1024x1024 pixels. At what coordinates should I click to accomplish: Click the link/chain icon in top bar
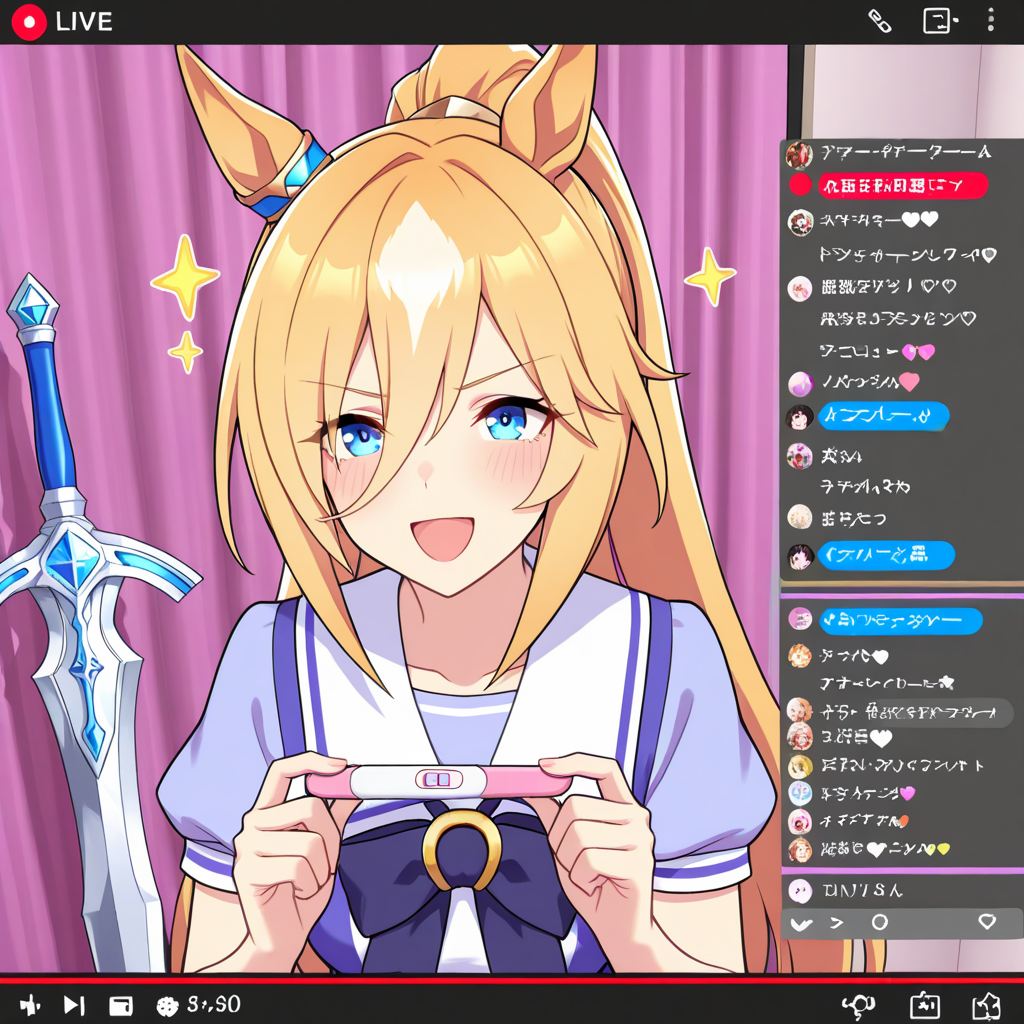(x=879, y=21)
